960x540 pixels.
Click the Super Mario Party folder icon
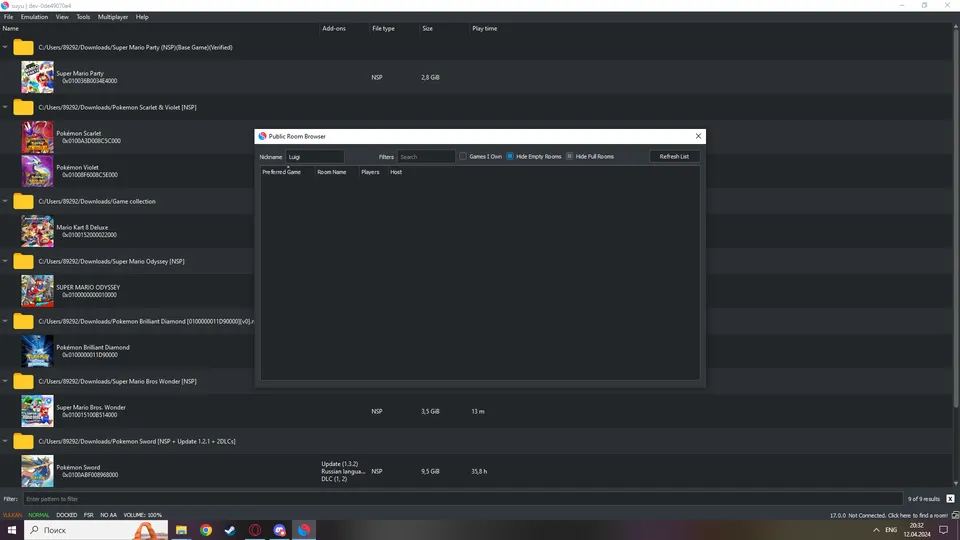coord(23,47)
